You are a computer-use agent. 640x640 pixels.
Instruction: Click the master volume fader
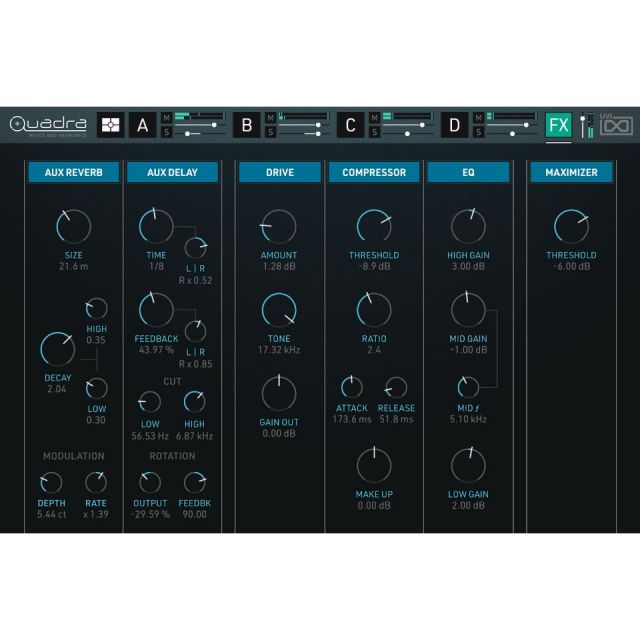pos(583,119)
